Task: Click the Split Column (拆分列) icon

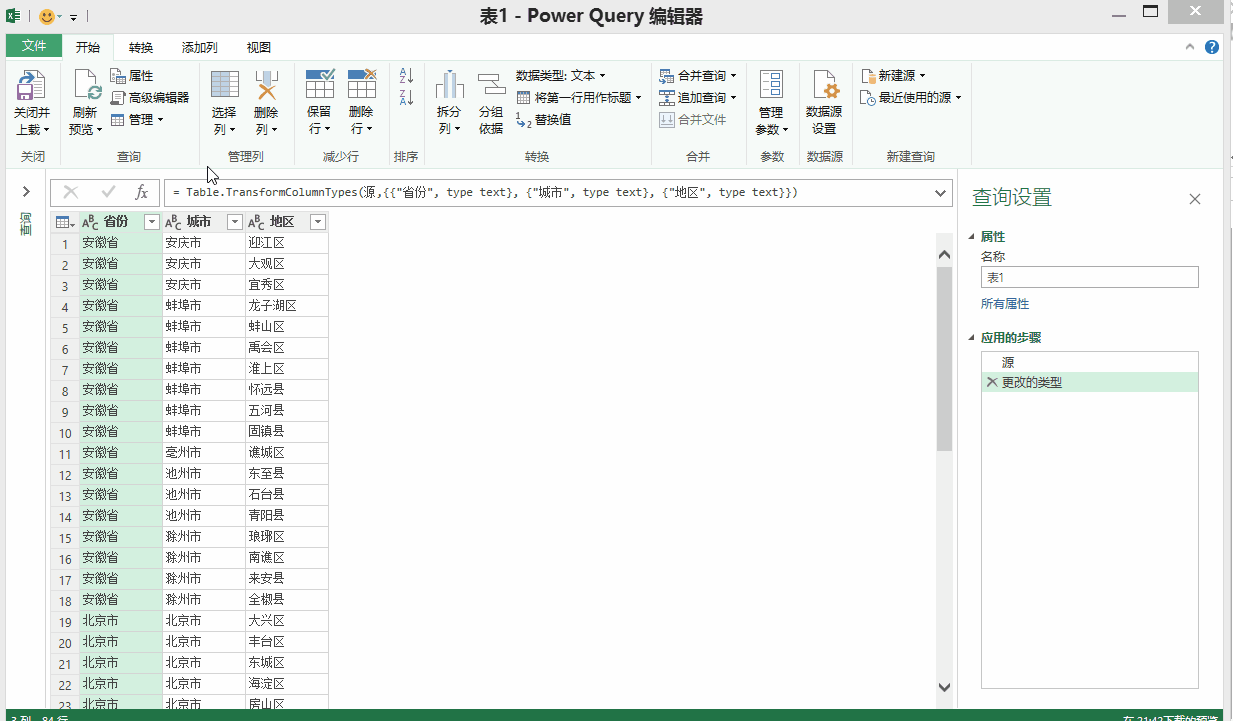Action: click(x=449, y=86)
